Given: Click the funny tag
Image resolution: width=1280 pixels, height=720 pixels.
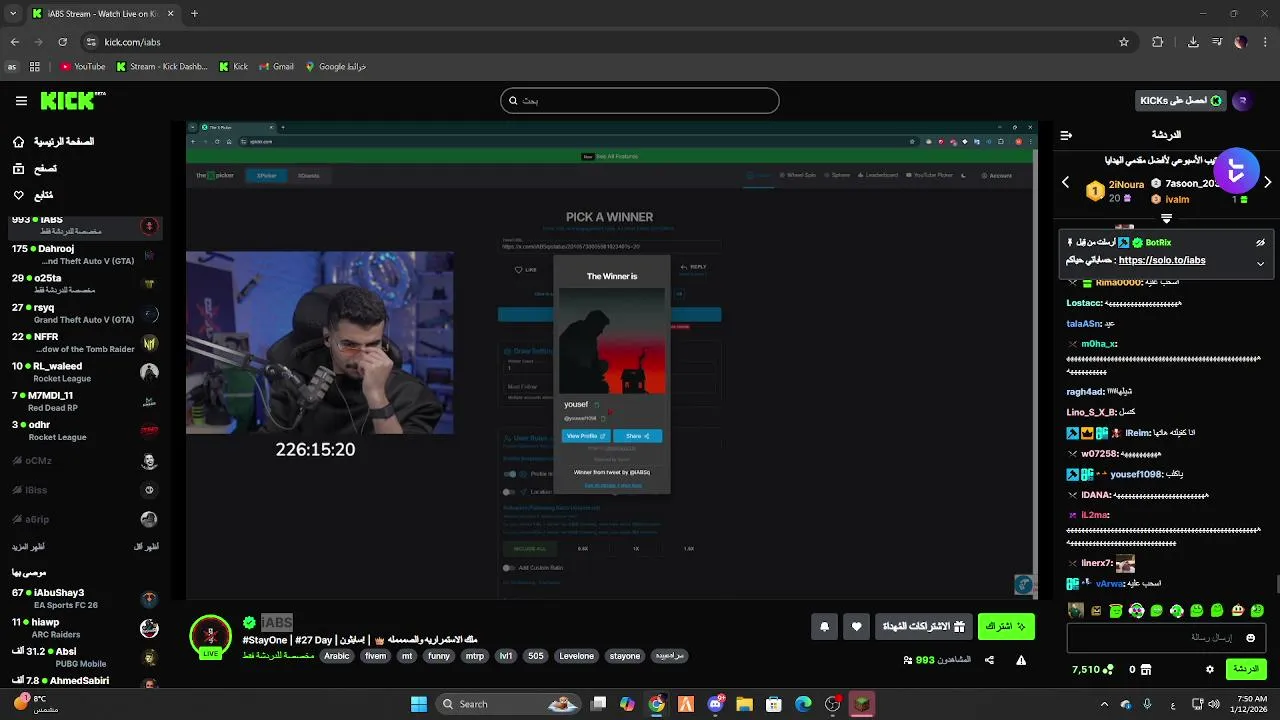Looking at the screenshot, I should 439,656.
